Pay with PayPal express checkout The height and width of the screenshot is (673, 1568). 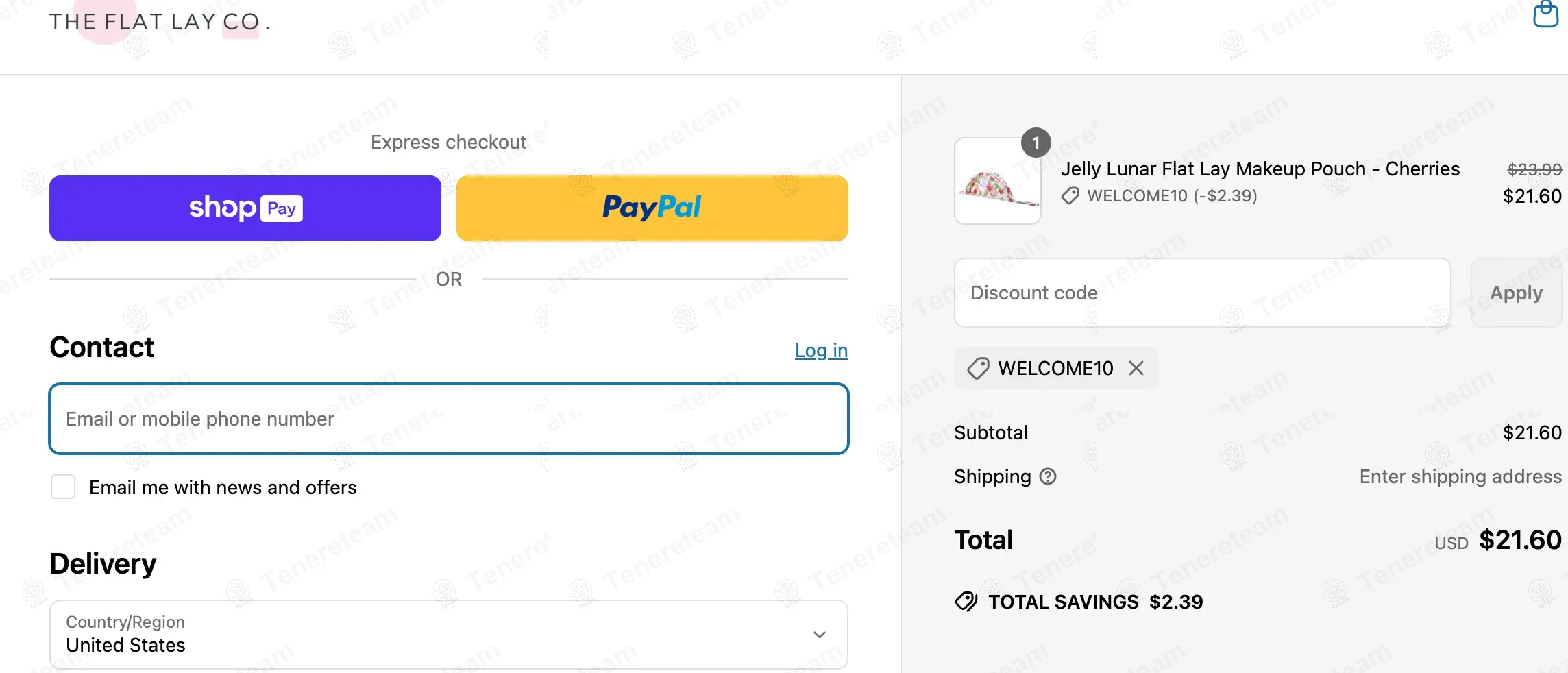[x=652, y=208]
